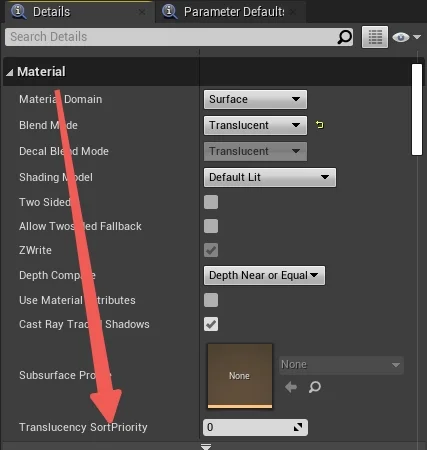427x450 pixels.
Task: Toggle the Allow Twosided Fallback checkbox
Action: [211, 226]
